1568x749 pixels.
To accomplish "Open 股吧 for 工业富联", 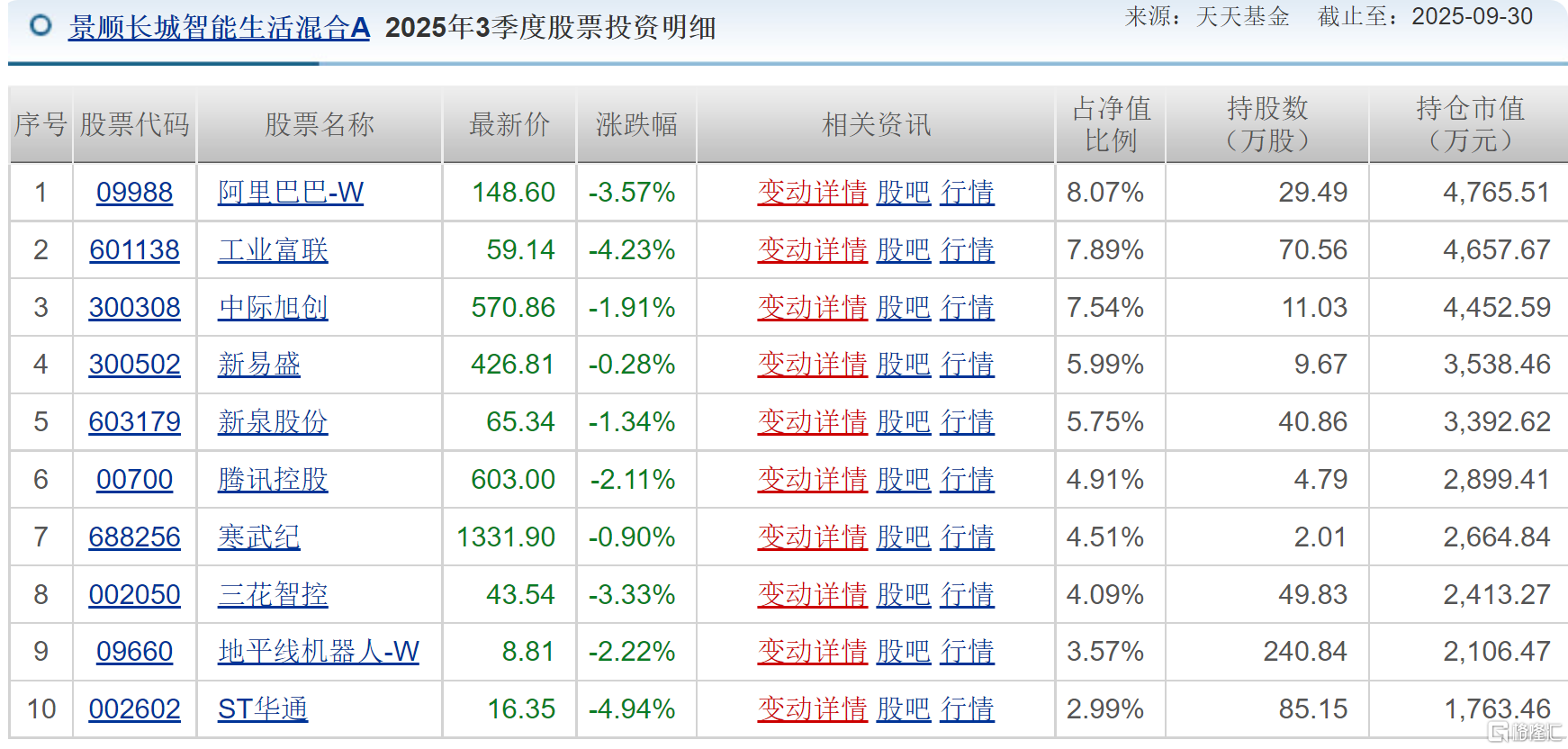I will tap(904, 250).
